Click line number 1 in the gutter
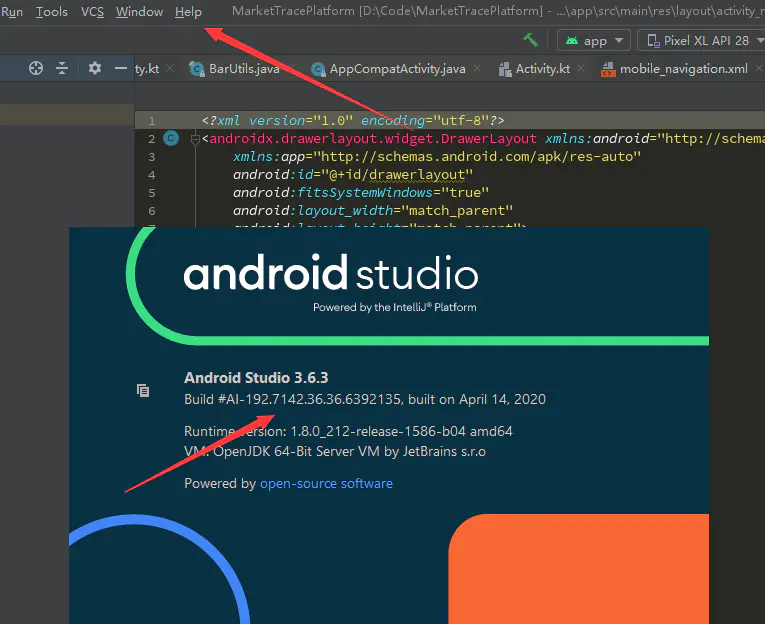This screenshot has width=765, height=624. pos(152,121)
